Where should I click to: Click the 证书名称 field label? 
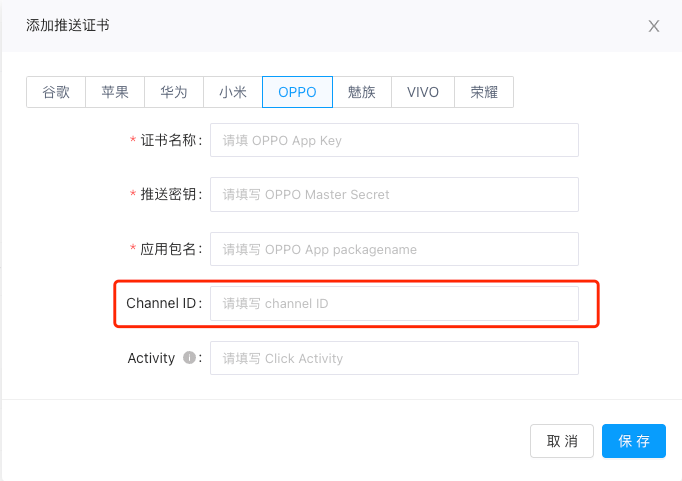pyautogui.click(x=170, y=141)
